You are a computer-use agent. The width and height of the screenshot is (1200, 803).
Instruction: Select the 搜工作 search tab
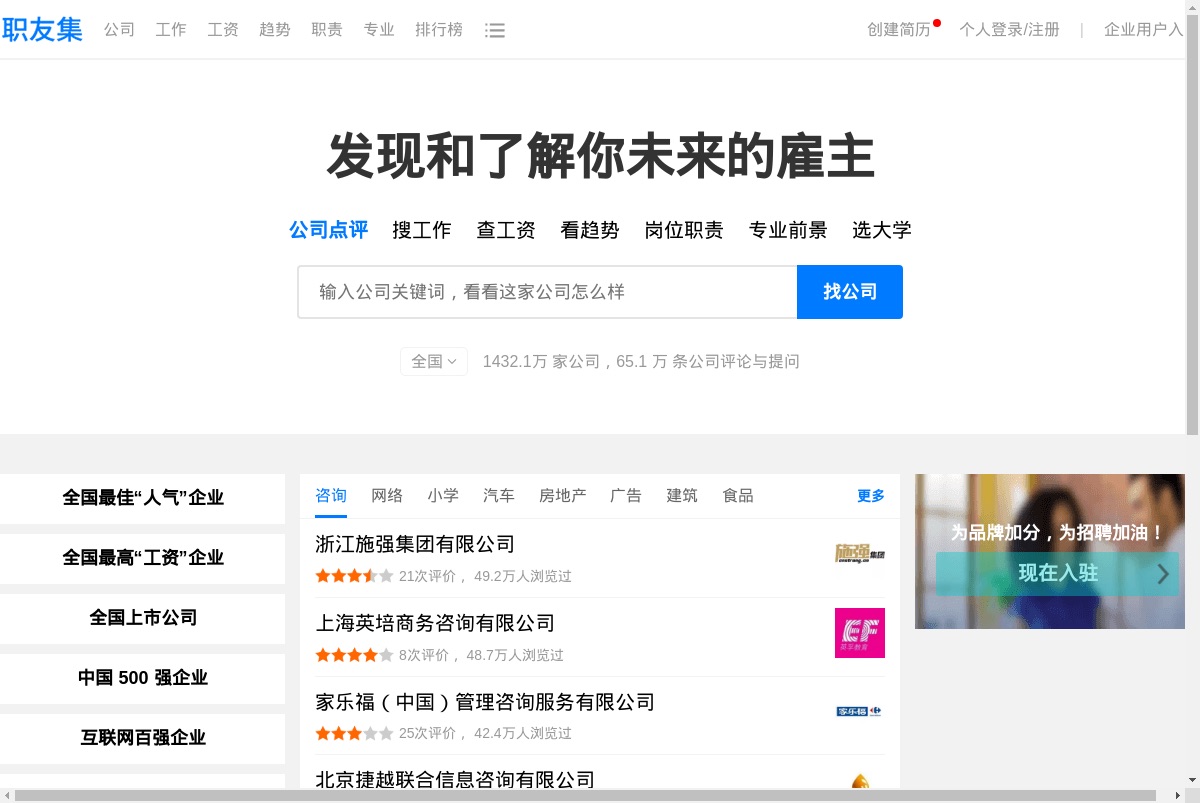[x=422, y=230]
